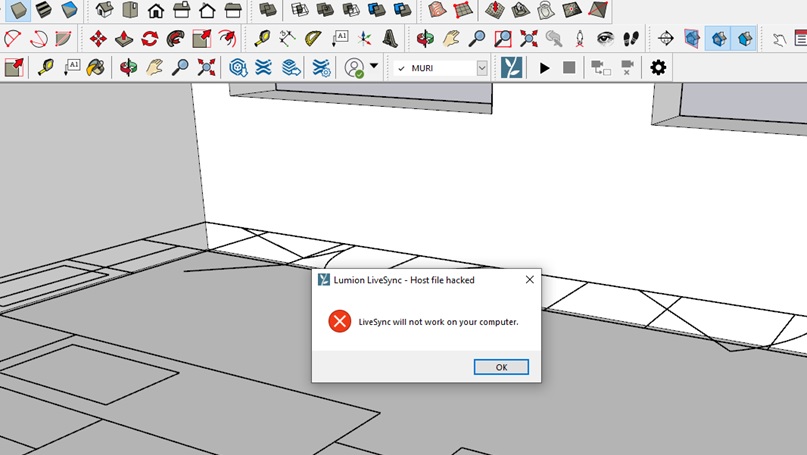Click the Lumion LiveSync logo icon
807x455 pixels.
512,67
